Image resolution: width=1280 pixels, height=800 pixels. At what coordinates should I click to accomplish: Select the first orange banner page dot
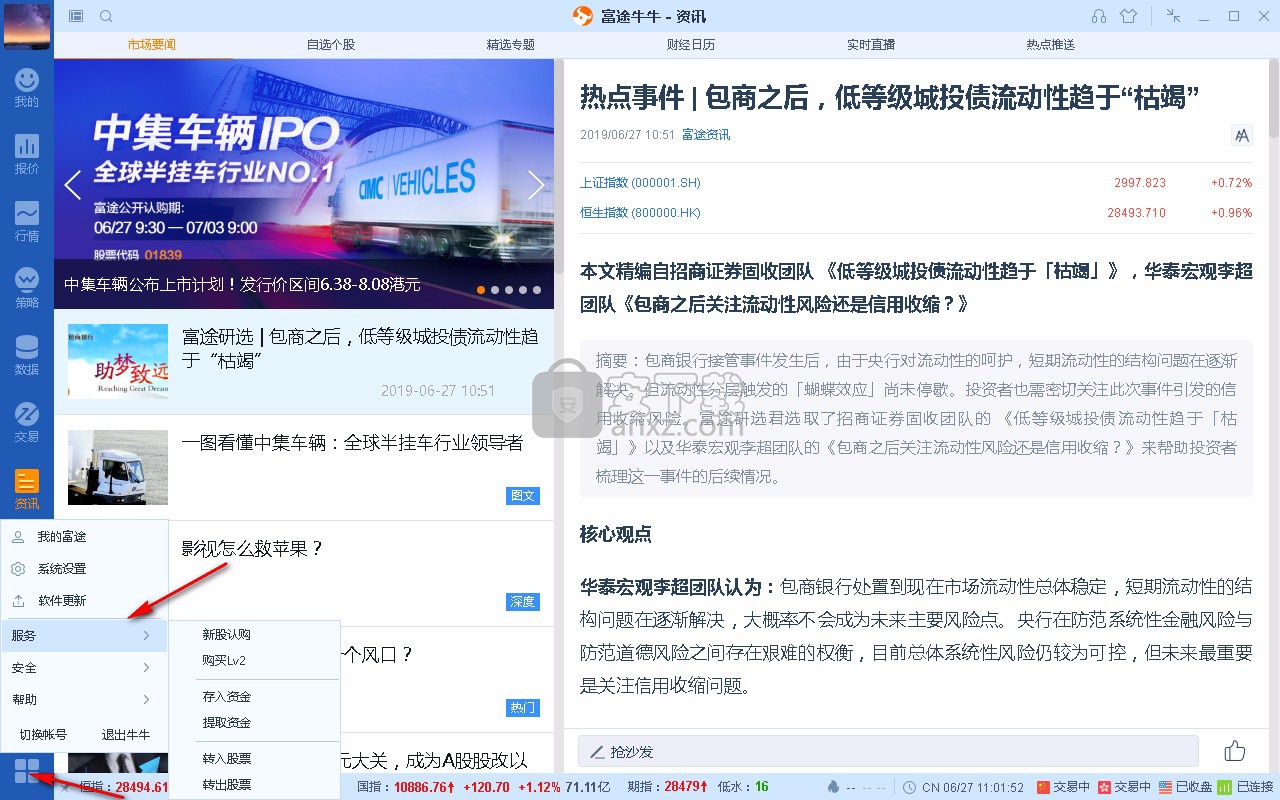point(481,290)
